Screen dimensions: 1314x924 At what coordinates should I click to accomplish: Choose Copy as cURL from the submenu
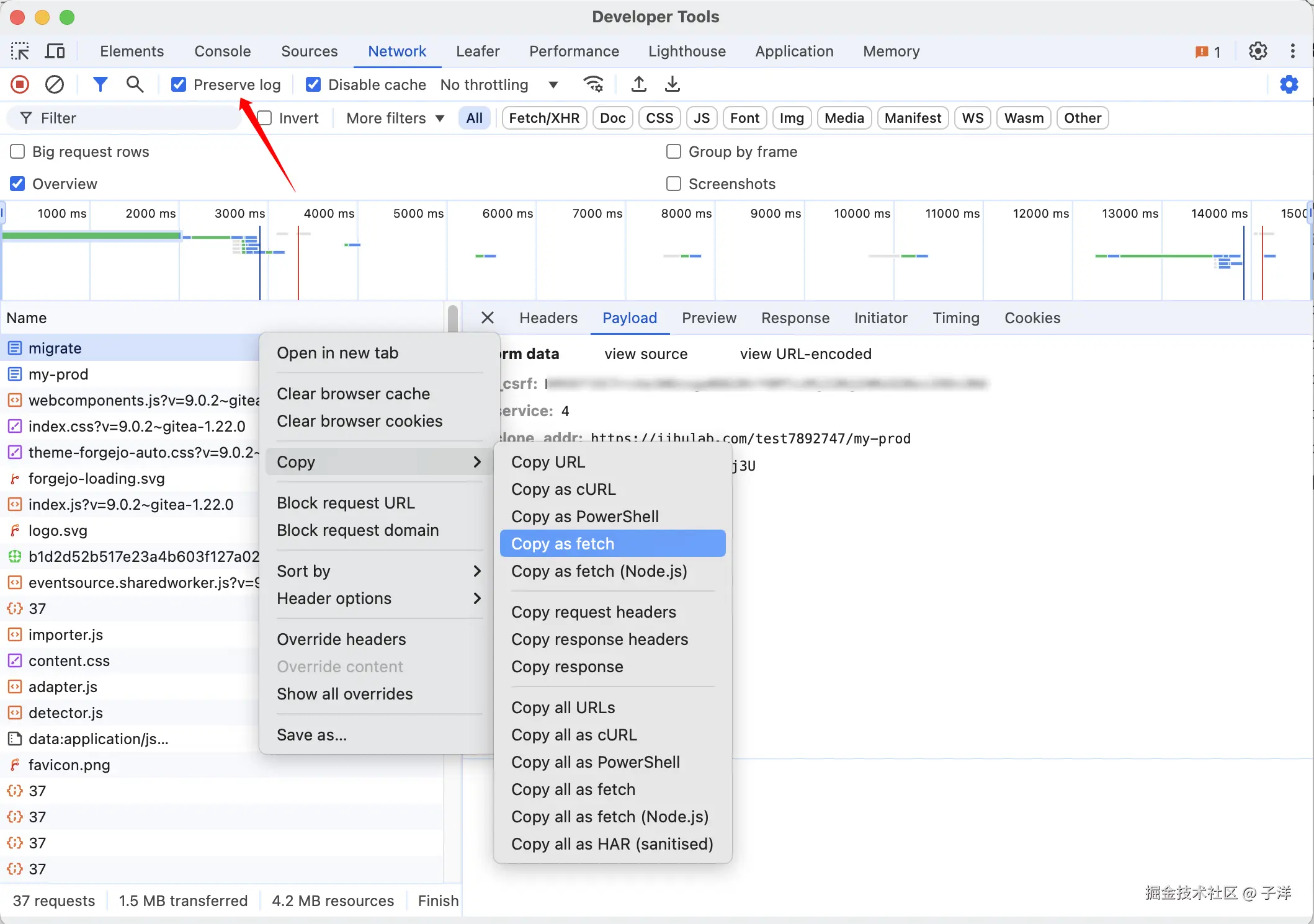(x=563, y=489)
